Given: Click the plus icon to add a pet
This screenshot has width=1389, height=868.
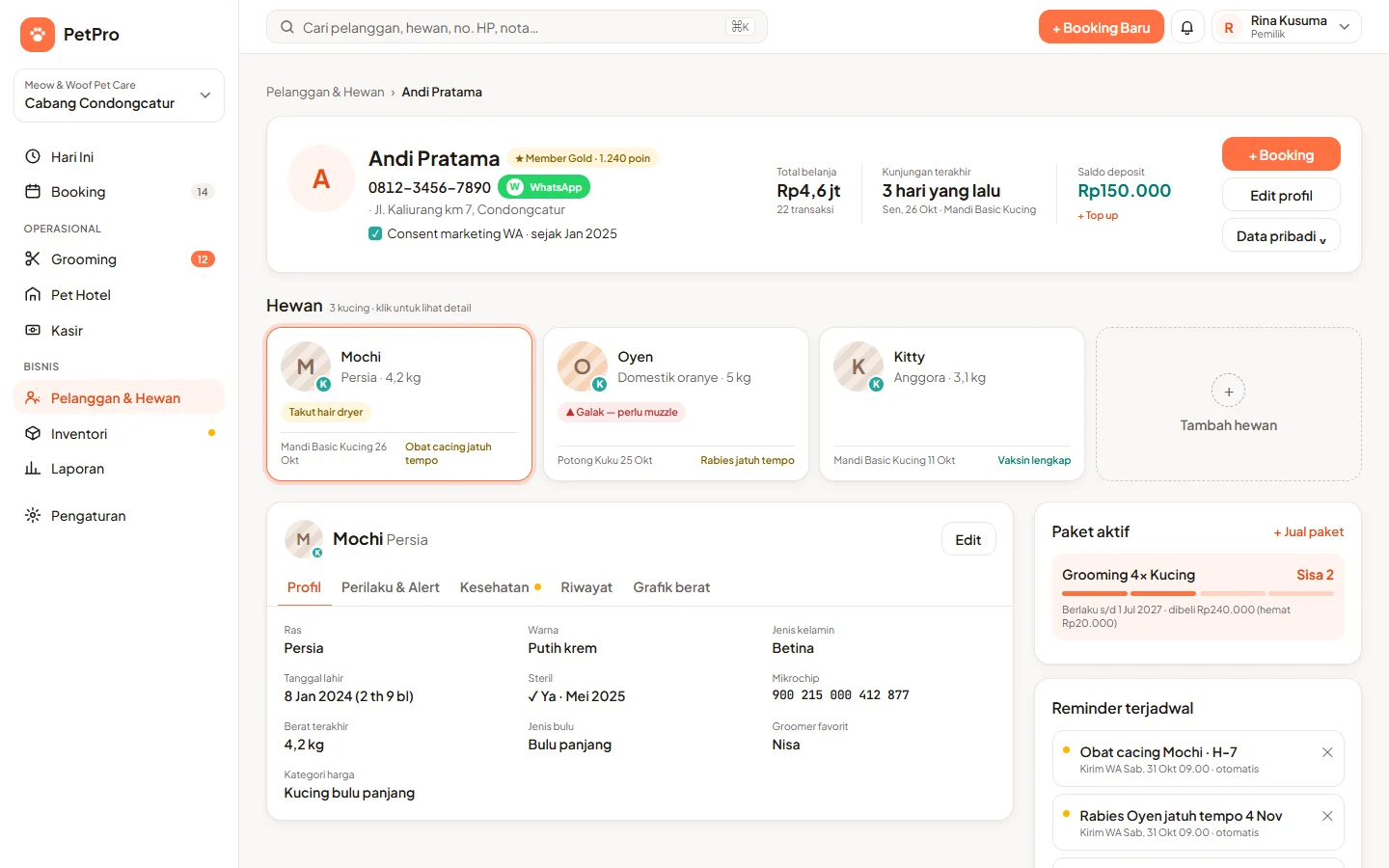Looking at the screenshot, I should (1229, 392).
